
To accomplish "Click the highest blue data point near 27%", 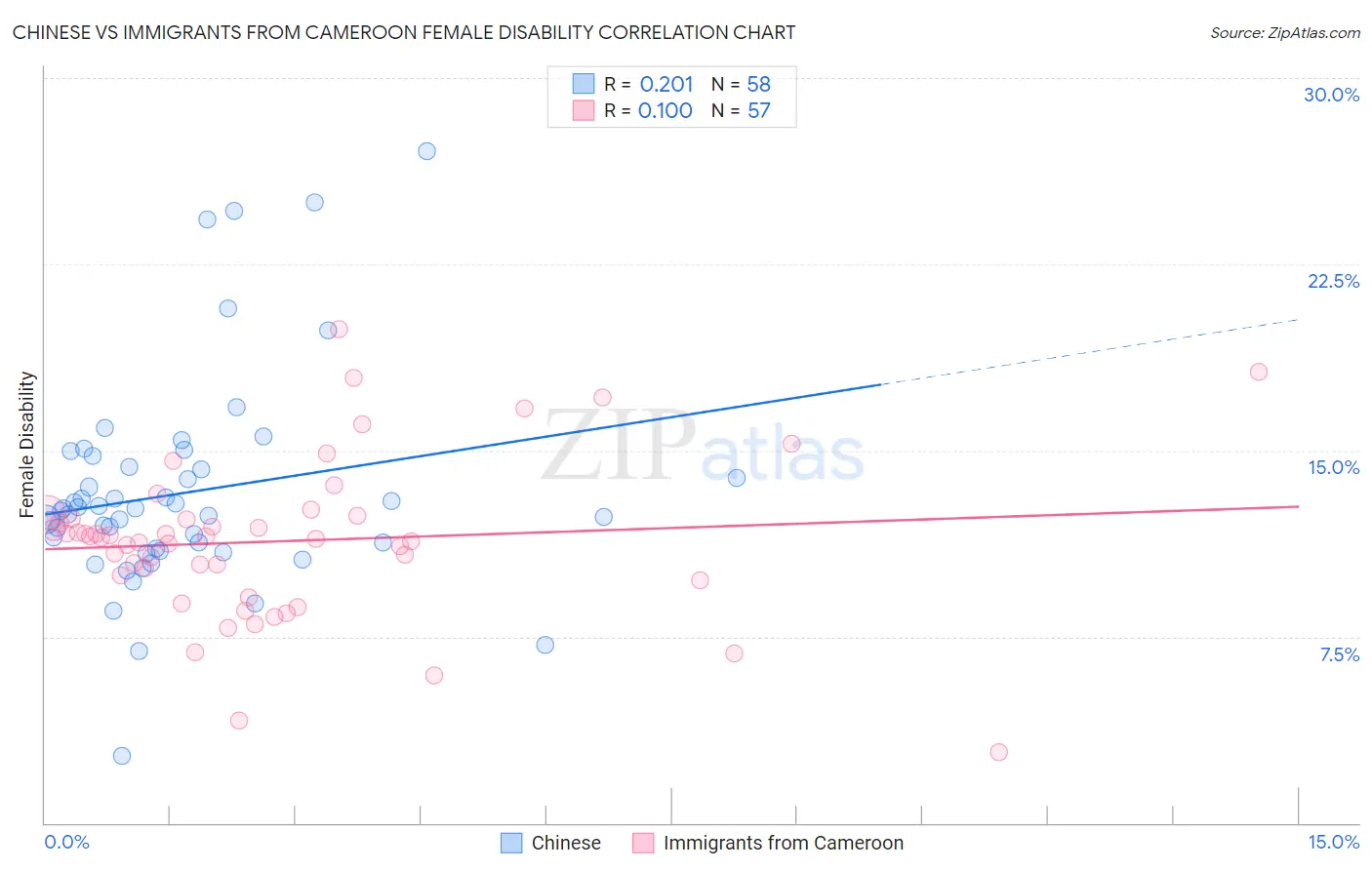I will (426, 151).
